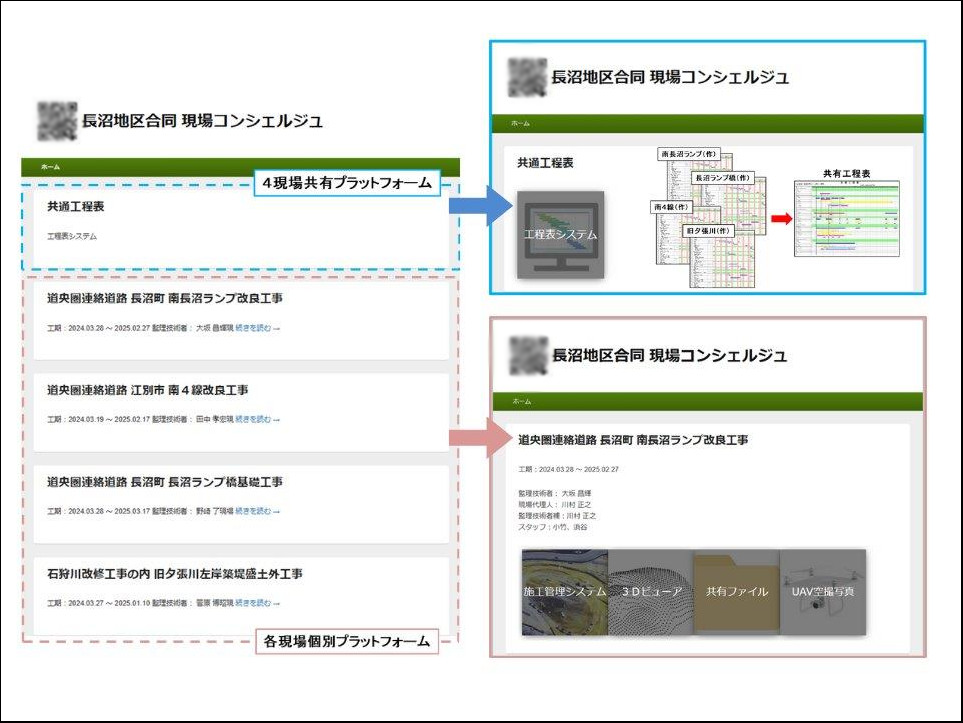Click the blurred logo in the left page header

pyautogui.click(x=56, y=122)
